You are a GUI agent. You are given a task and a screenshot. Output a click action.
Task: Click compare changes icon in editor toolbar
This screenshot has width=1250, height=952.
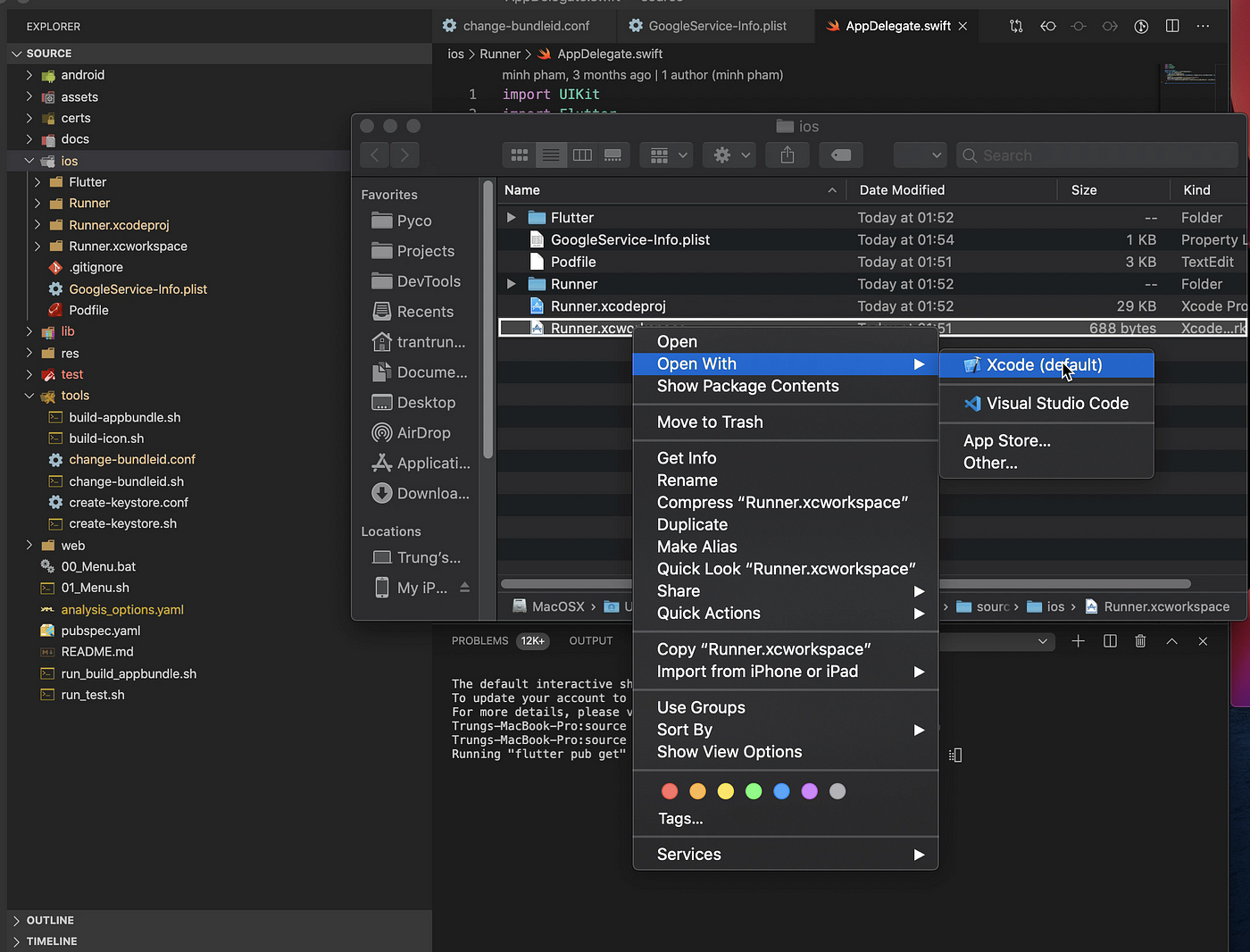pyautogui.click(x=1016, y=26)
